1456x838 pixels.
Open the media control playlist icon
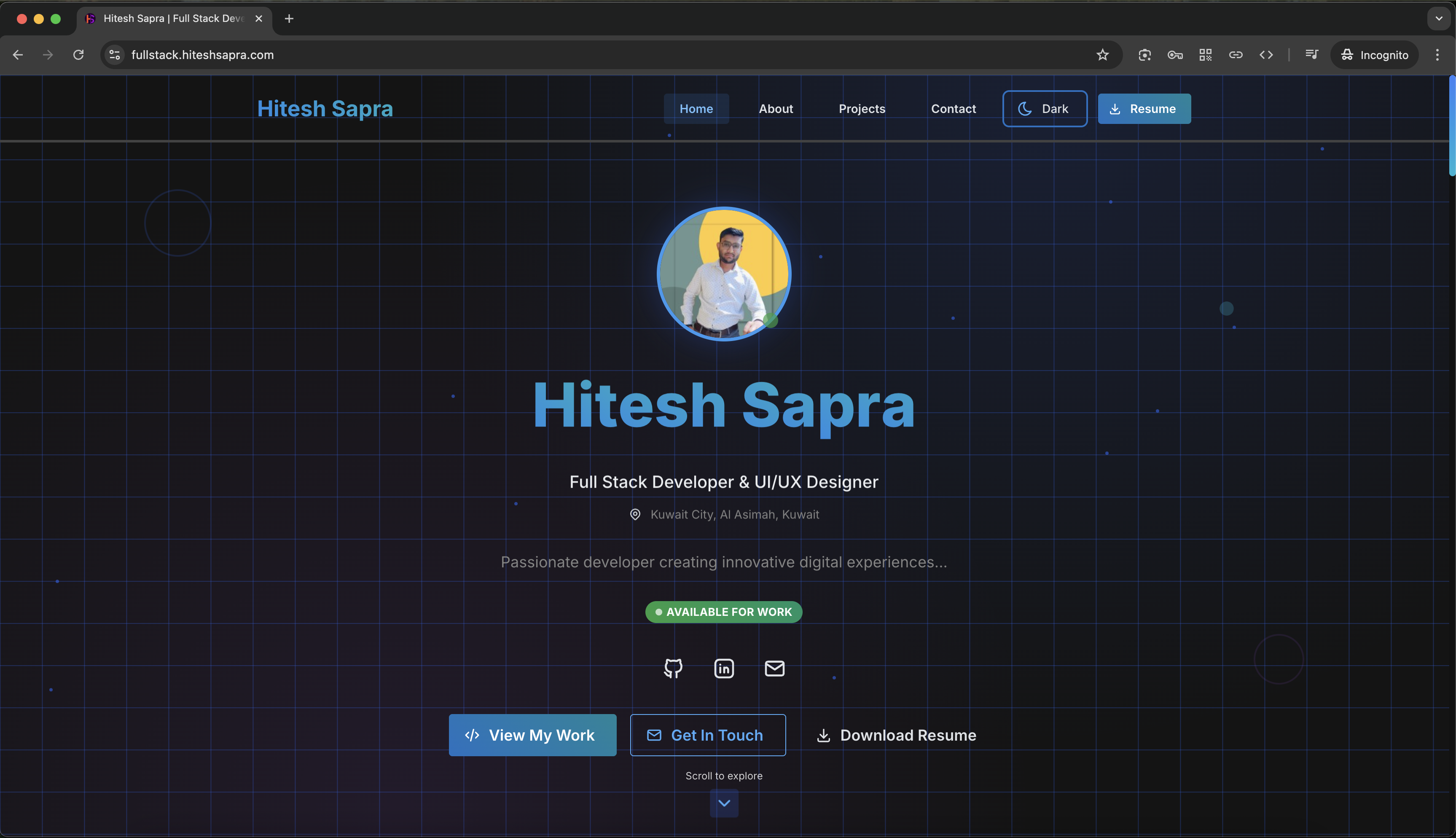coord(1311,55)
